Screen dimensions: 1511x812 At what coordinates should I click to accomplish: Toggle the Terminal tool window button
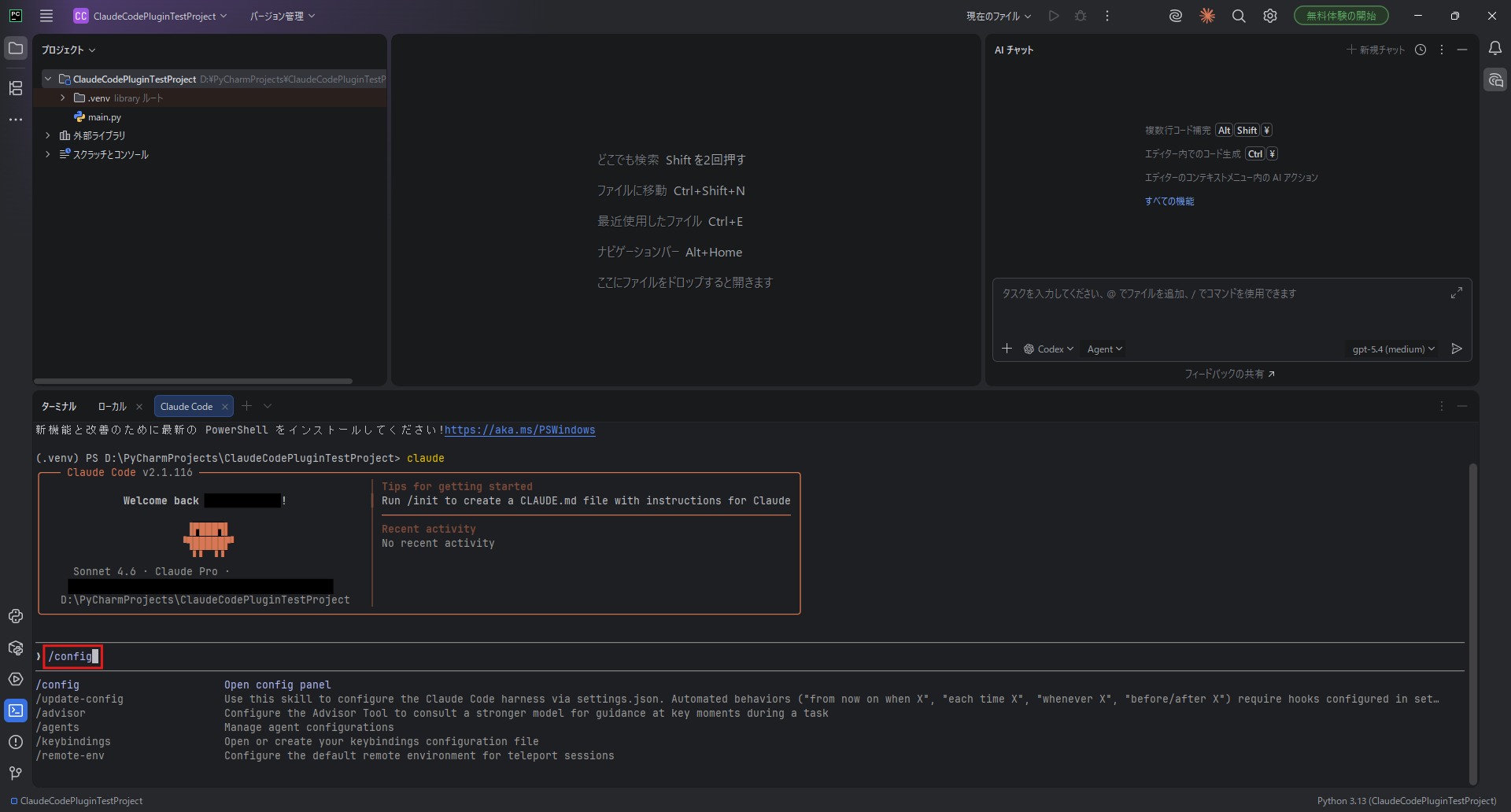(x=16, y=710)
